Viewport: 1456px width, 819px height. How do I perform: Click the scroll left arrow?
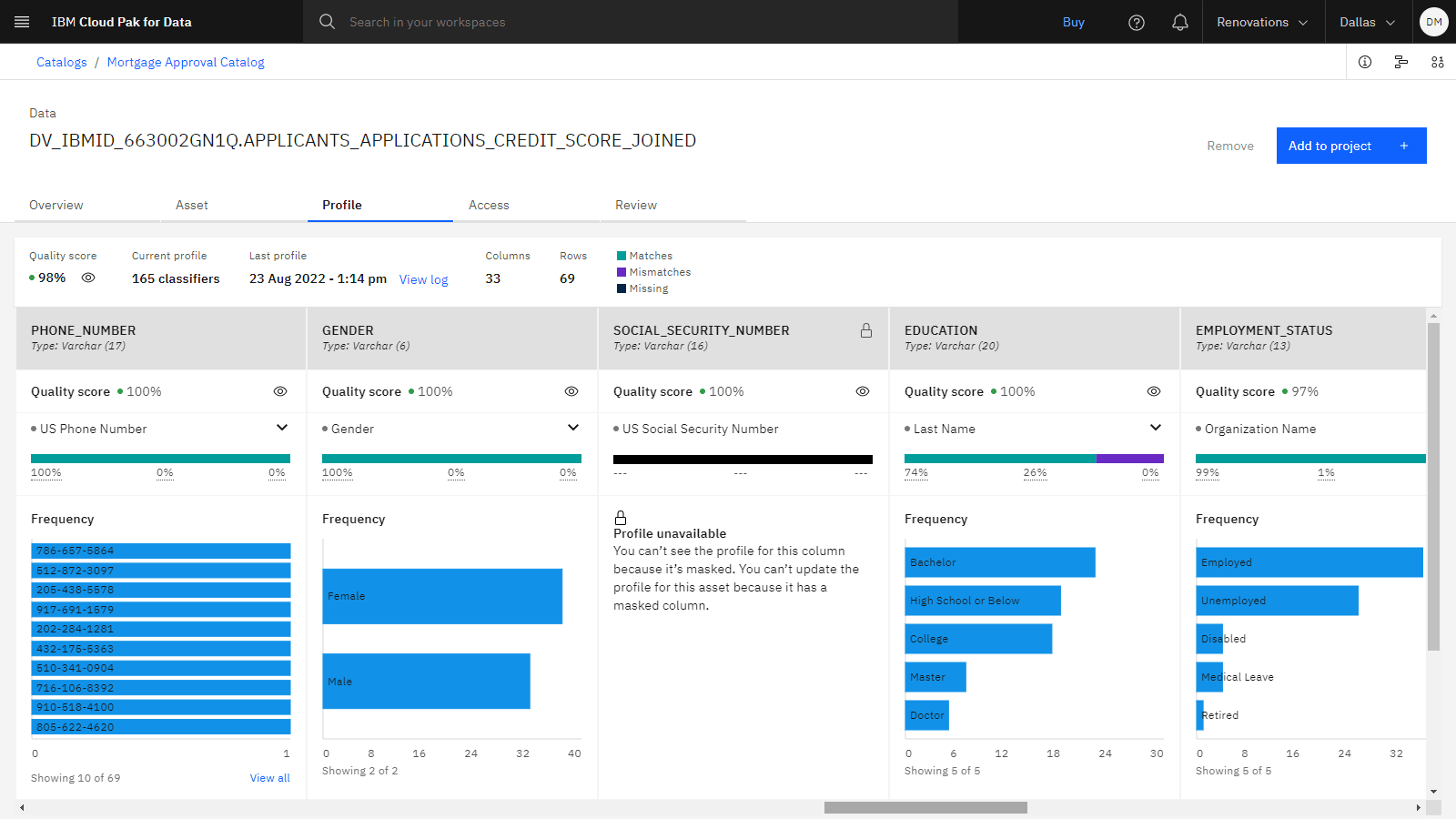[22, 807]
